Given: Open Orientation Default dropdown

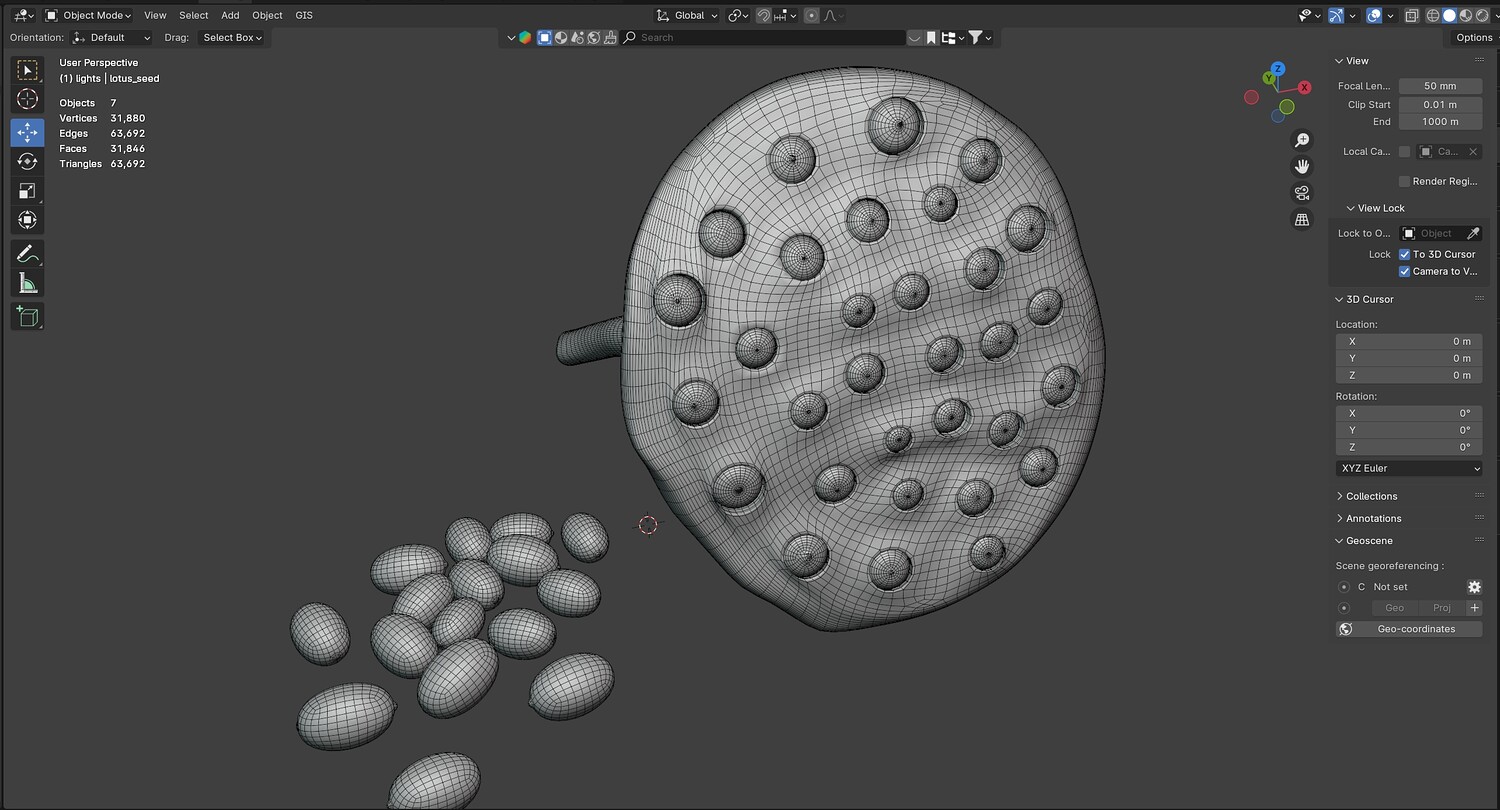Looking at the screenshot, I should [112, 38].
